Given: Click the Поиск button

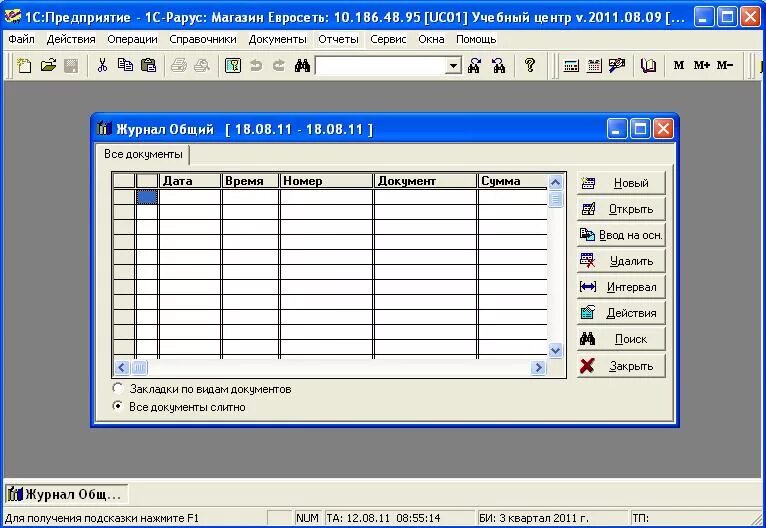Looking at the screenshot, I should pos(621,338).
